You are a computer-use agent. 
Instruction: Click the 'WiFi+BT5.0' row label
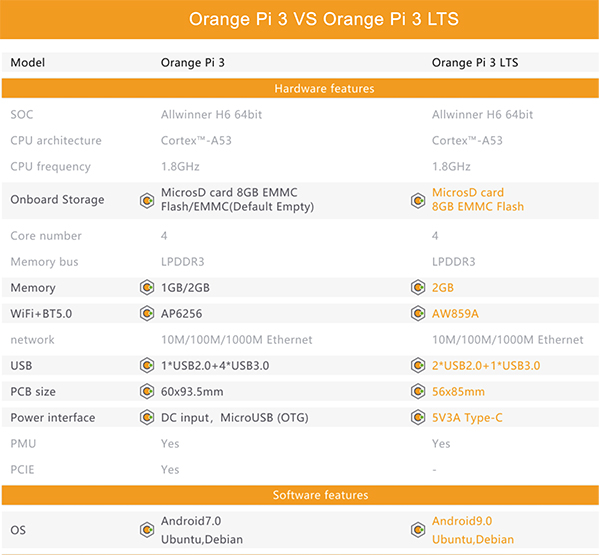[41, 313]
